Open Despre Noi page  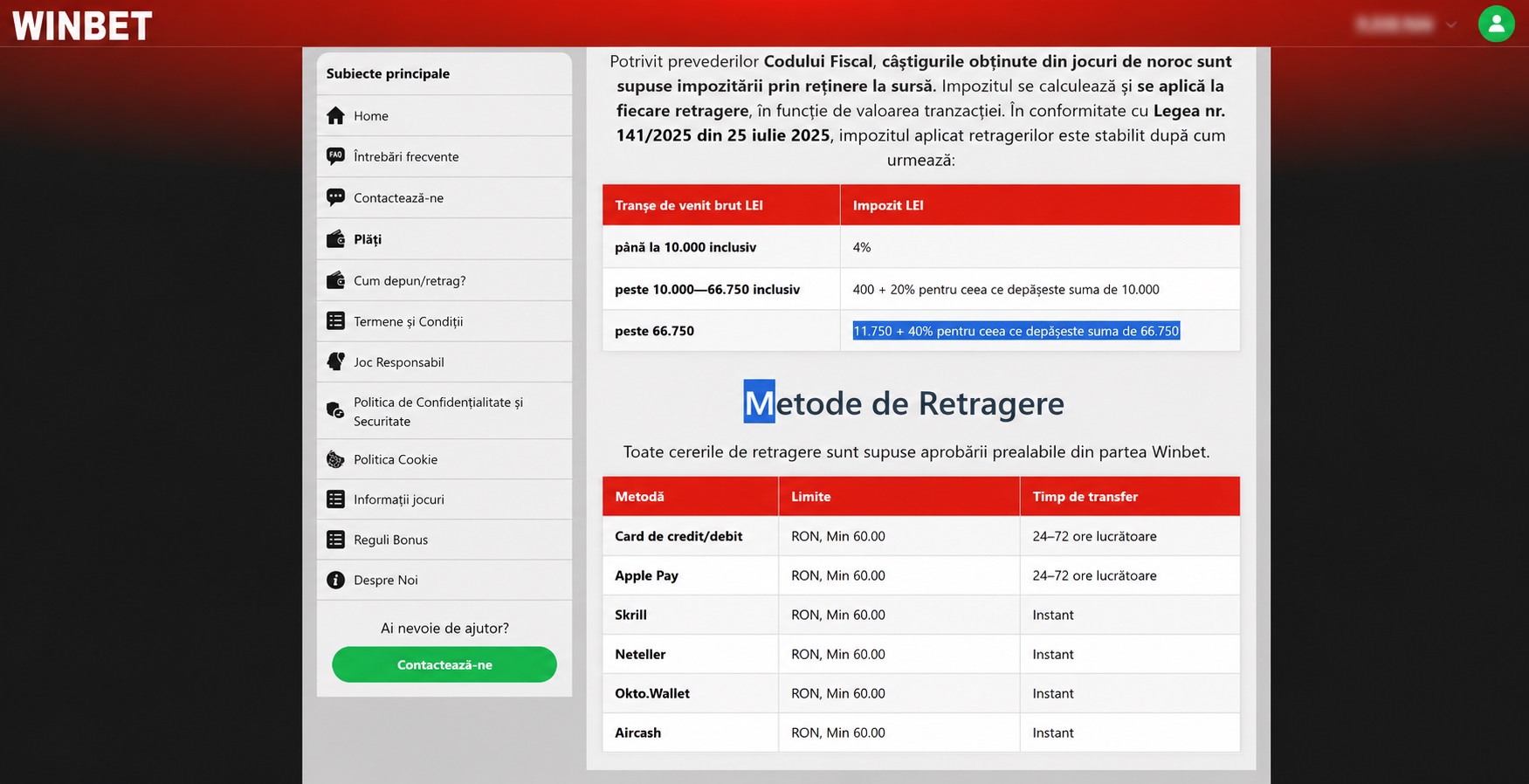click(x=444, y=580)
